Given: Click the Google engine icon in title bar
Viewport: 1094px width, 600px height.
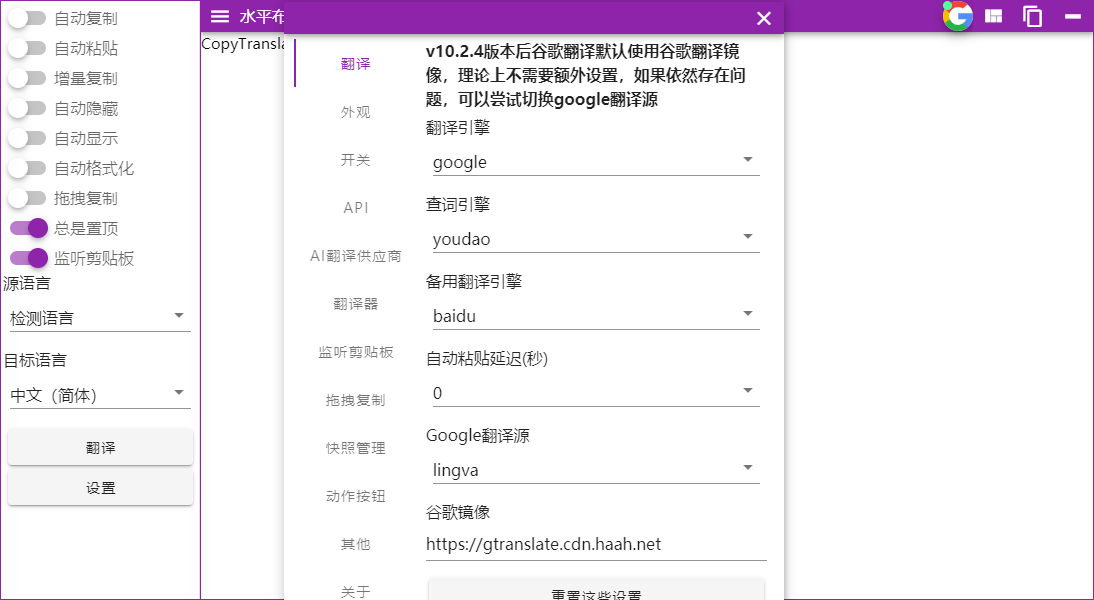Looking at the screenshot, I should [957, 16].
